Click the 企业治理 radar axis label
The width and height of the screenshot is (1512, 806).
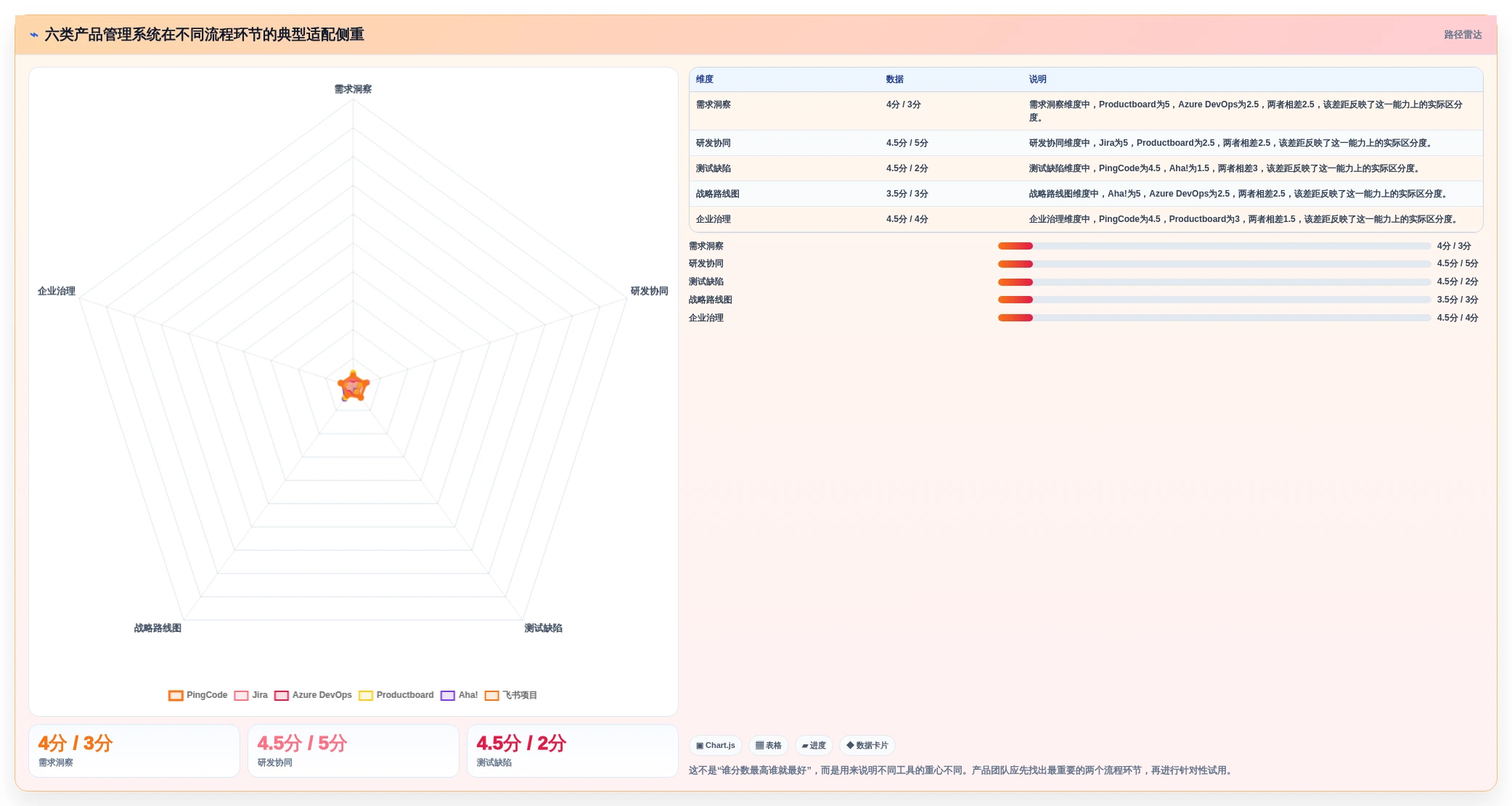(57, 291)
